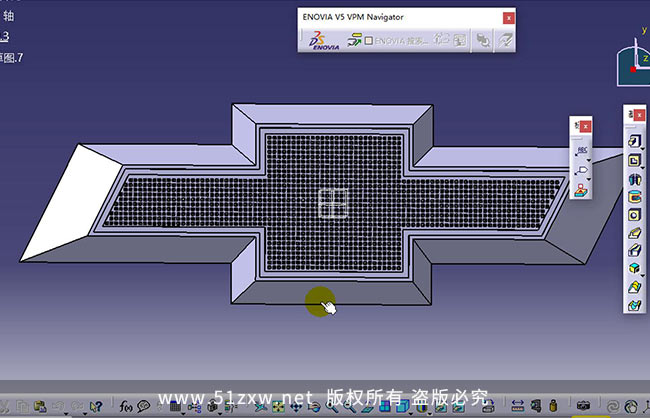Screen dimensions: 650x418
Task: Click the Isometric View cube icon
Action: pyautogui.click(x=403, y=407)
